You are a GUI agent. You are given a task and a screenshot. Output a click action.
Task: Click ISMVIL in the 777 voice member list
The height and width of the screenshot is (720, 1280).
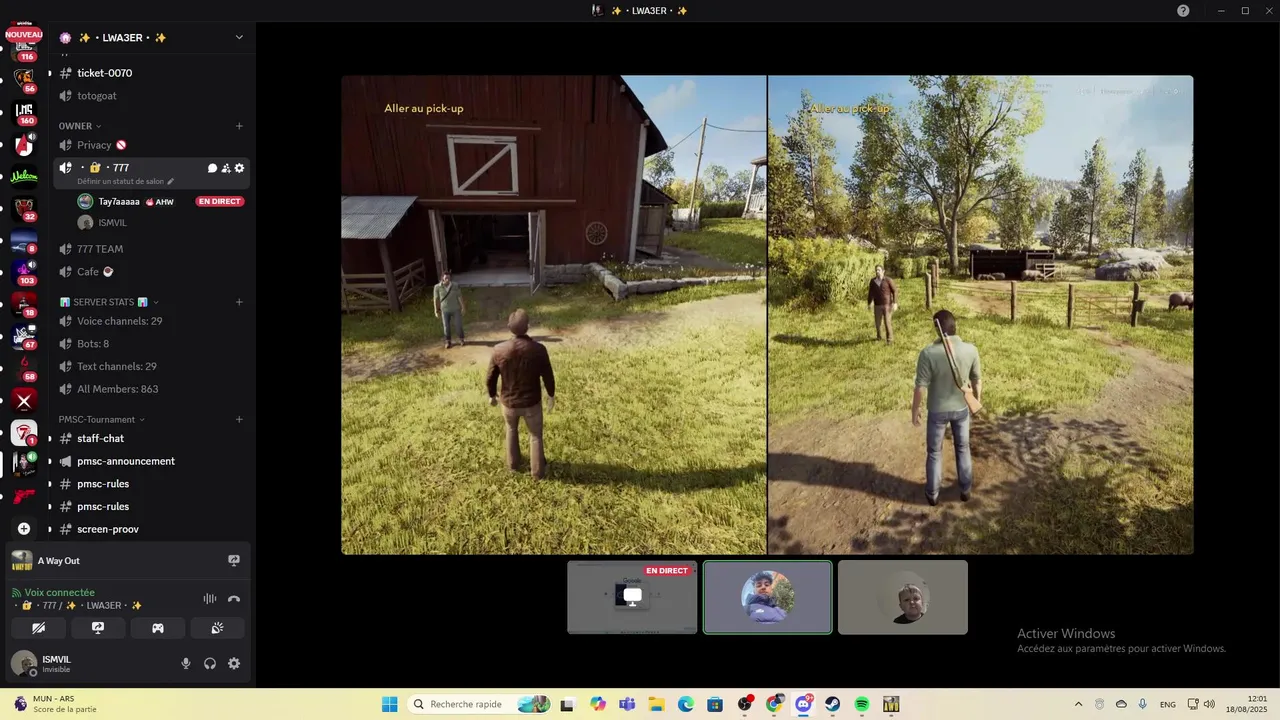pyautogui.click(x=112, y=223)
